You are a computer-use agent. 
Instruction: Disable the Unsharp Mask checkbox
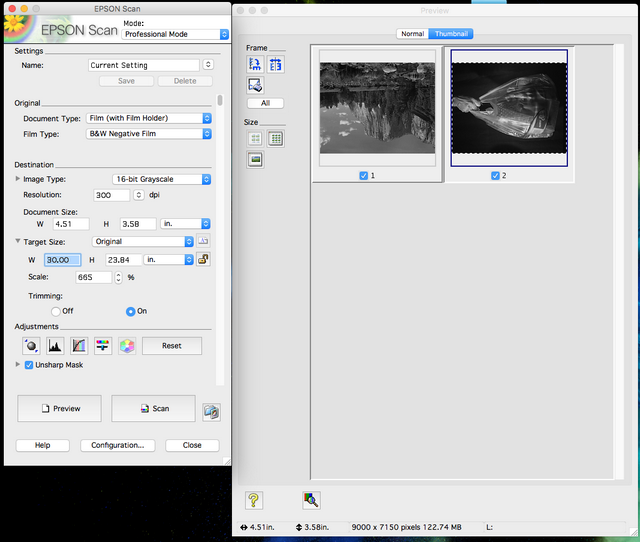tap(29, 365)
